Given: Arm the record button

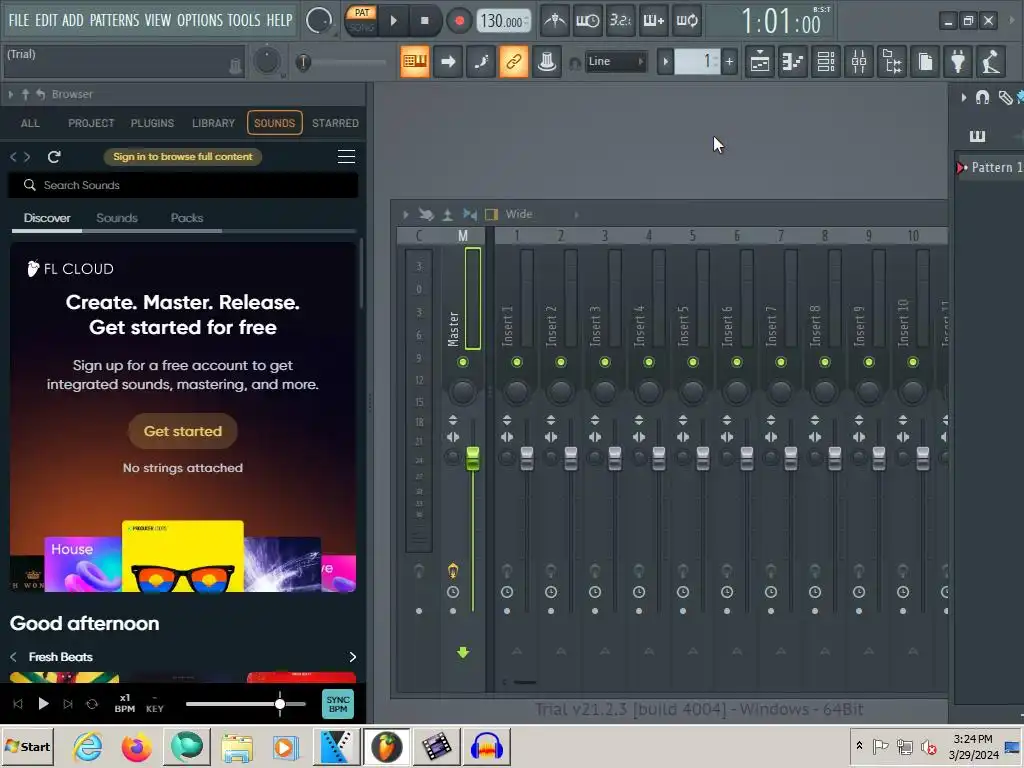Looking at the screenshot, I should (x=459, y=21).
